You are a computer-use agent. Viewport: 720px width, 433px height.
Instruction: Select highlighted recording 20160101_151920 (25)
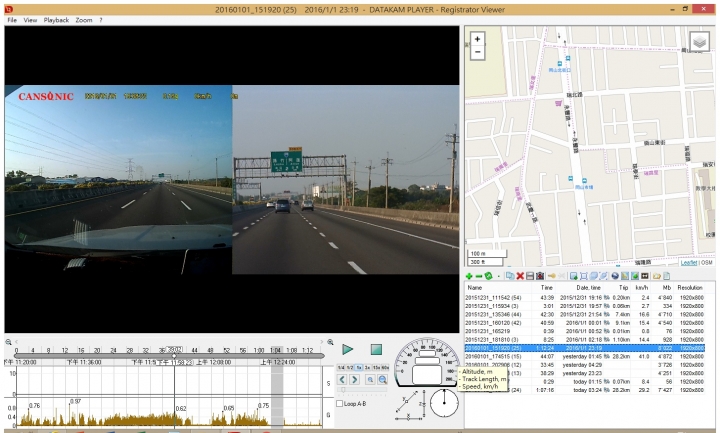tap(584, 348)
